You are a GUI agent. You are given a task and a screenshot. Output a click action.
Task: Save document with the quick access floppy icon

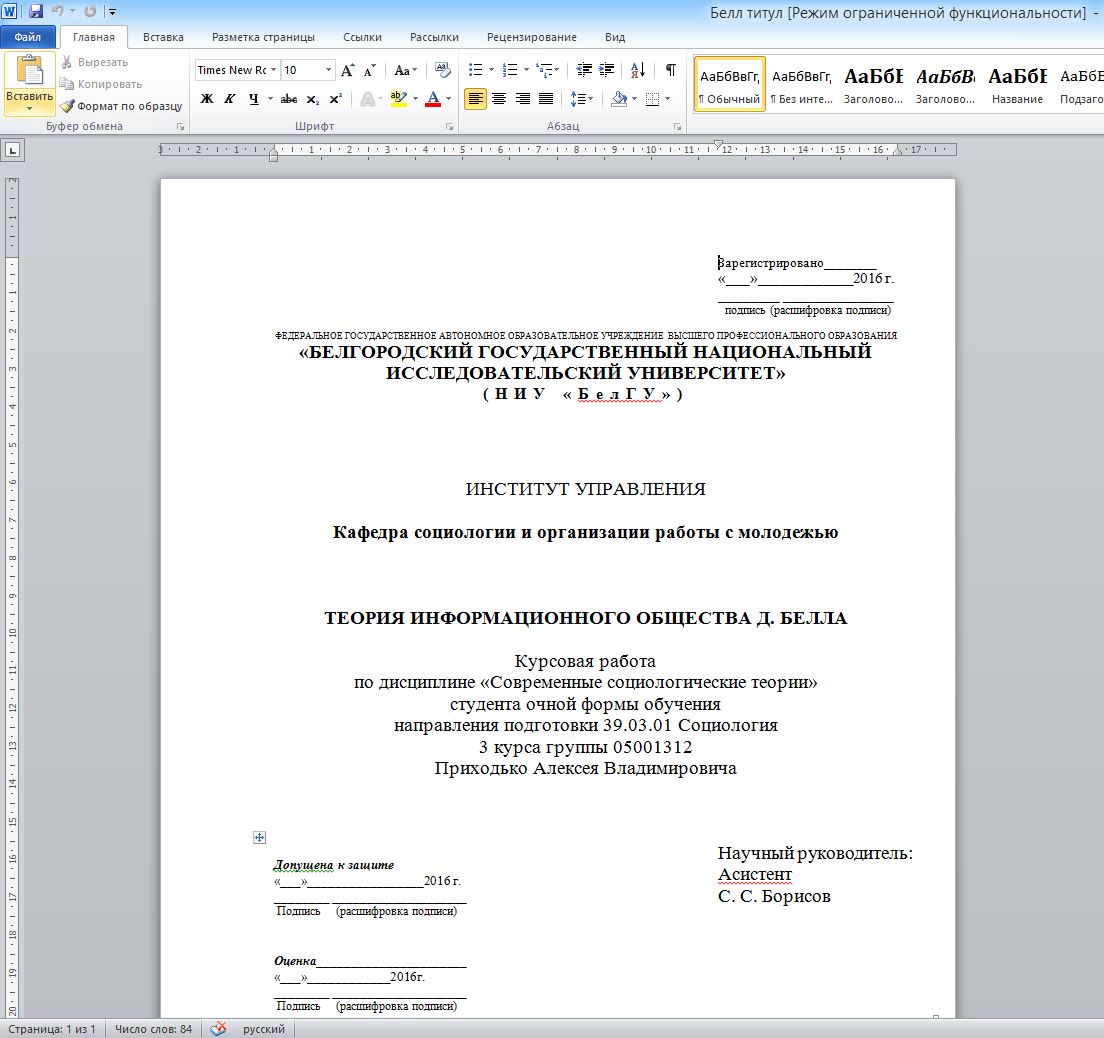point(36,11)
